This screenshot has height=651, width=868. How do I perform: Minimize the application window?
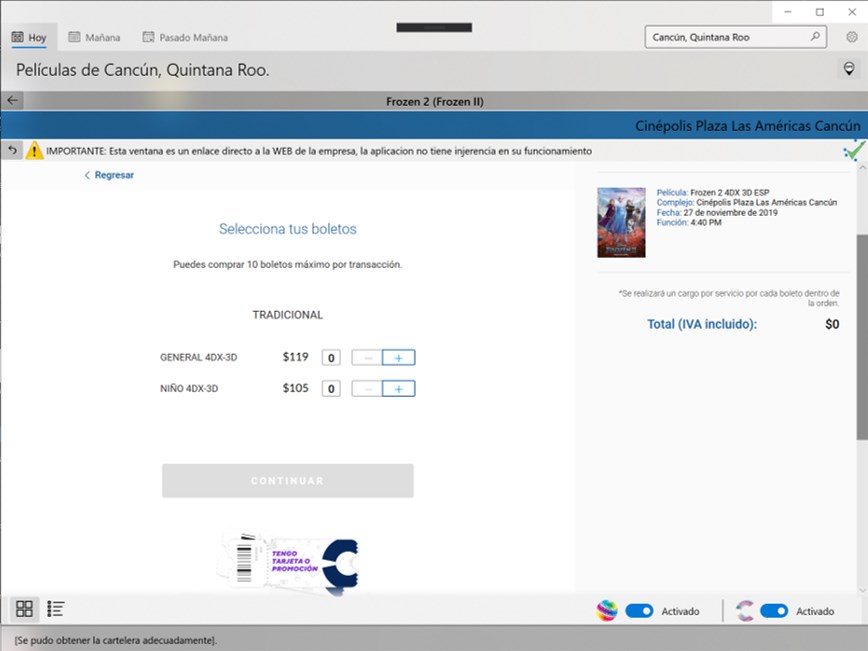click(x=788, y=12)
